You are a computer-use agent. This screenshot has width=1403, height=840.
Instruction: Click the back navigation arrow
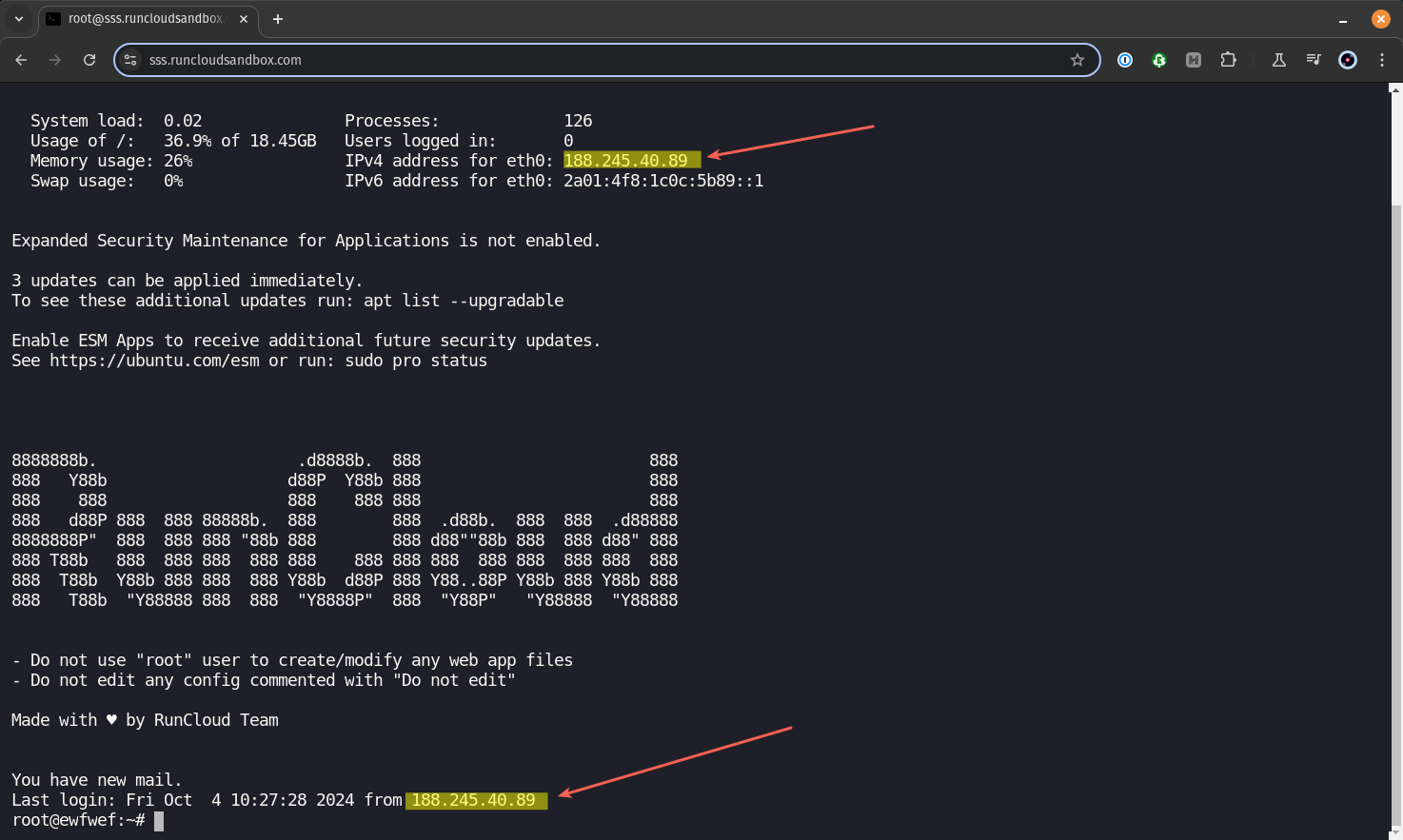coord(21,59)
